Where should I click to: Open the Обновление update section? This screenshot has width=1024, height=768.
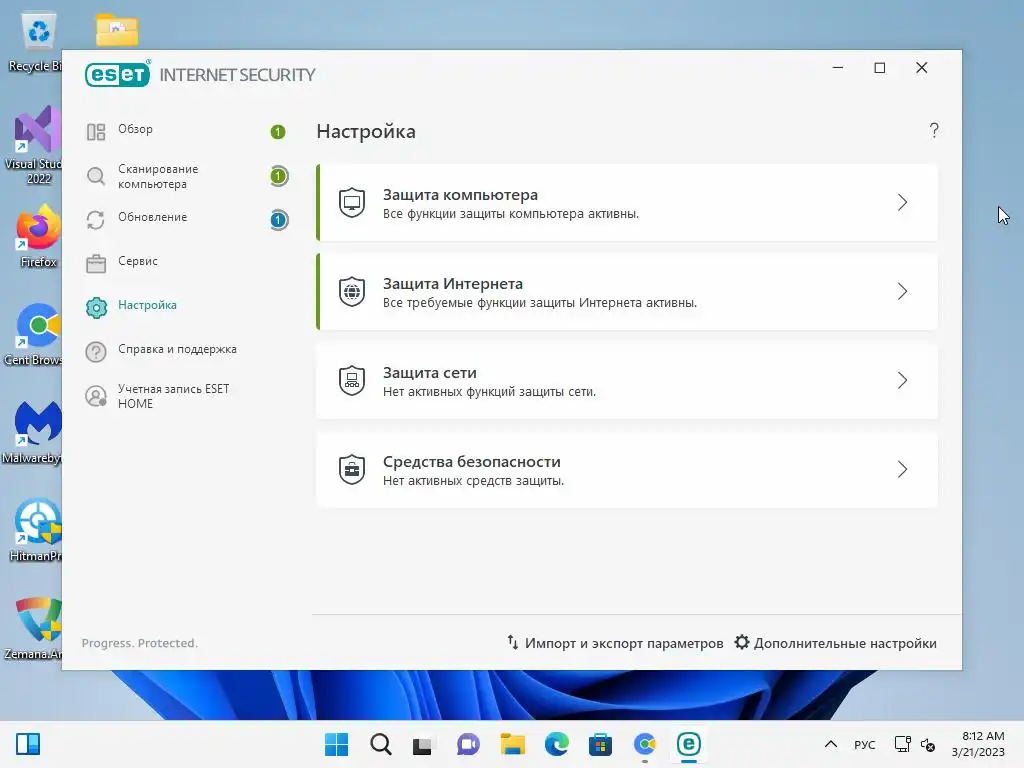152,217
